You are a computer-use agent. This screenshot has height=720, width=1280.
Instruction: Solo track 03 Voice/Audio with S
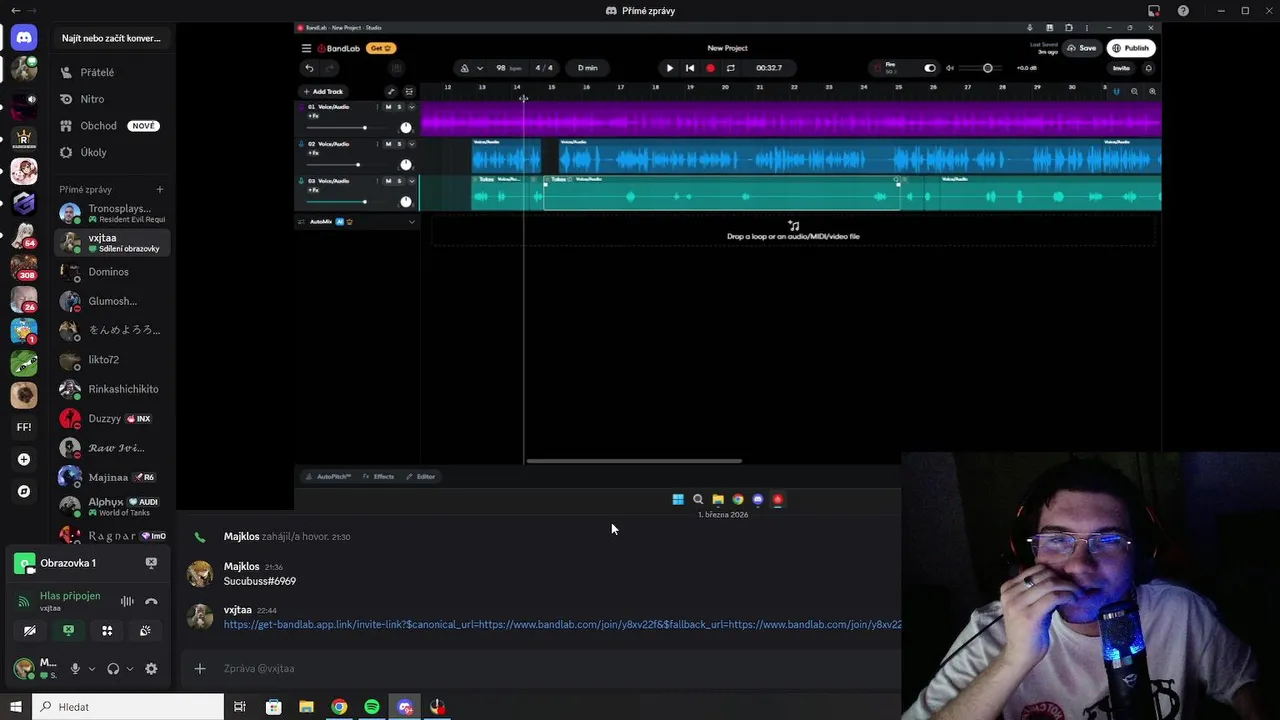click(399, 181)
